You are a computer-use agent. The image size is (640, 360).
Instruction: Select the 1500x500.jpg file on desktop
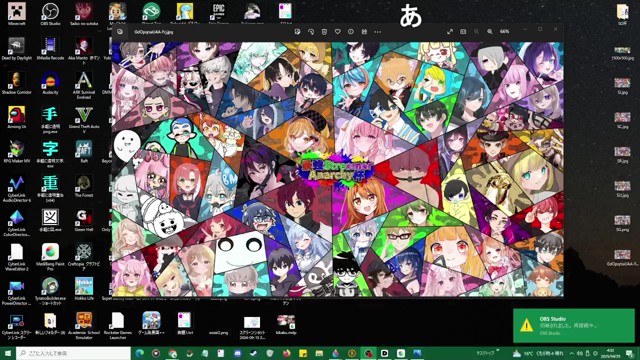point(622,52)
